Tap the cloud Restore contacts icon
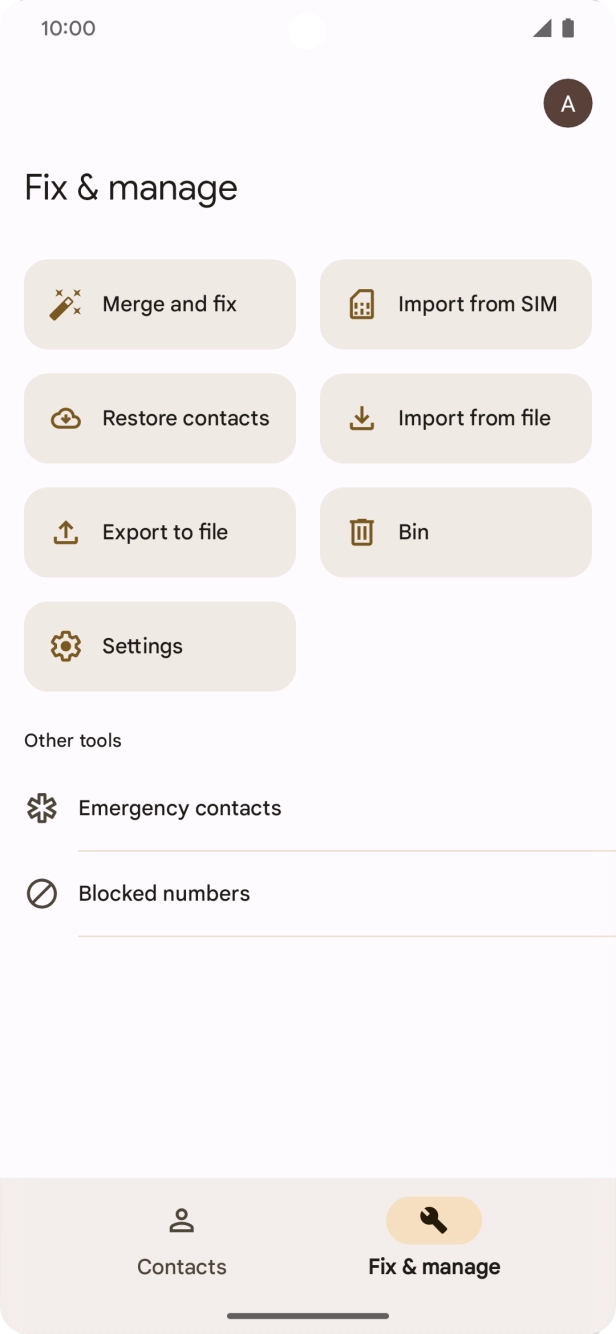The image size is (616, 1334). click(x=65, y=418)
